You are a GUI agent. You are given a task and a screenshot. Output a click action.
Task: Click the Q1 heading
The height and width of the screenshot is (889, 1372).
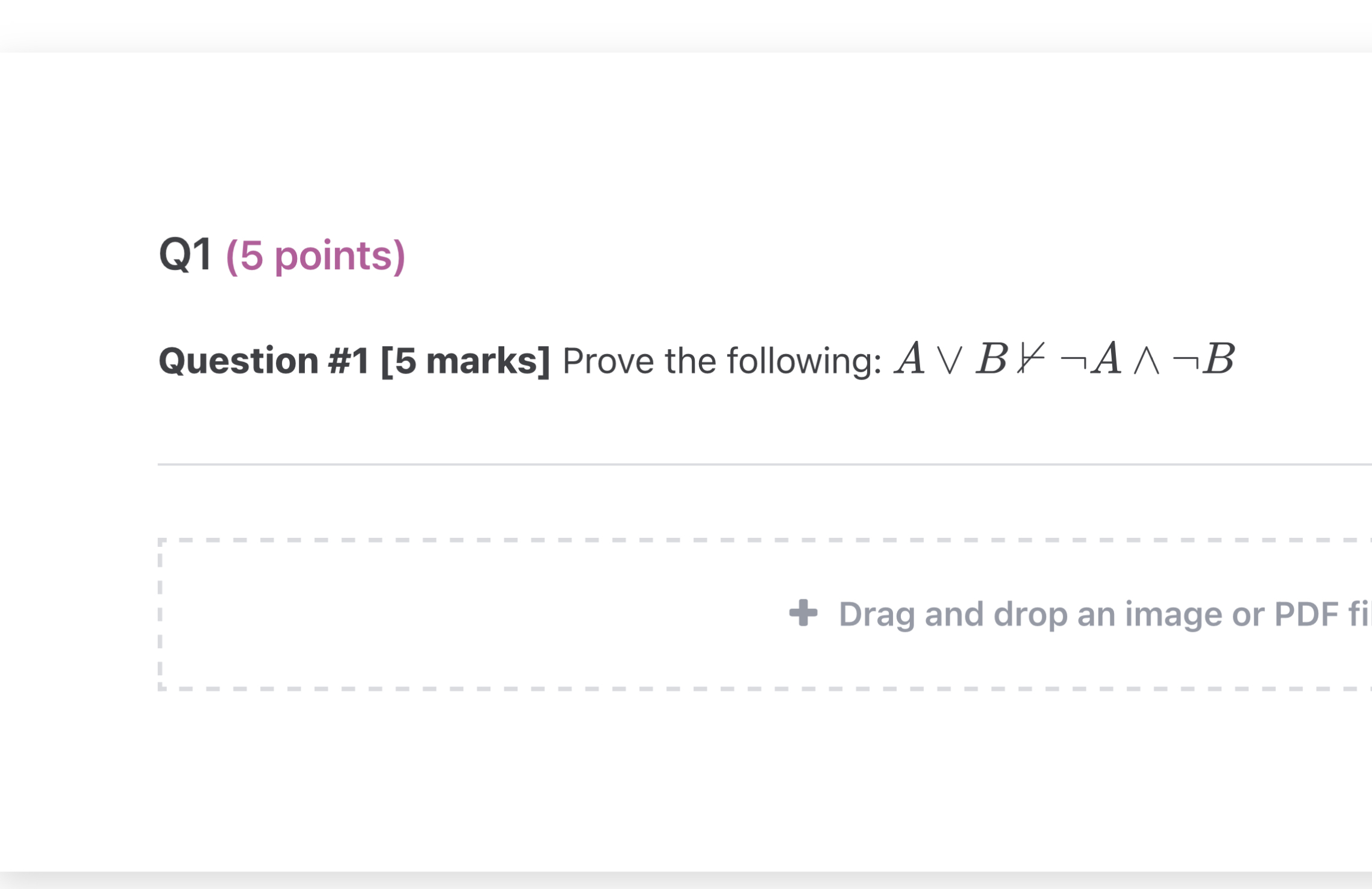(x=185, y=255)
